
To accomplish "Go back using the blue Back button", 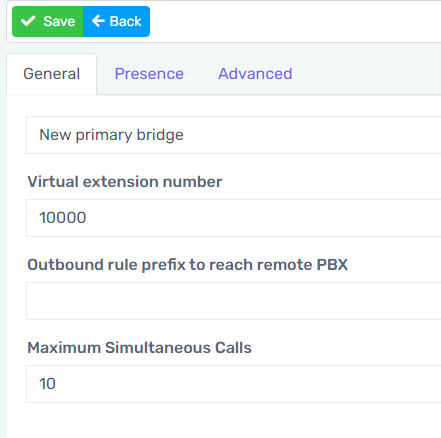I will coord(116,21).
